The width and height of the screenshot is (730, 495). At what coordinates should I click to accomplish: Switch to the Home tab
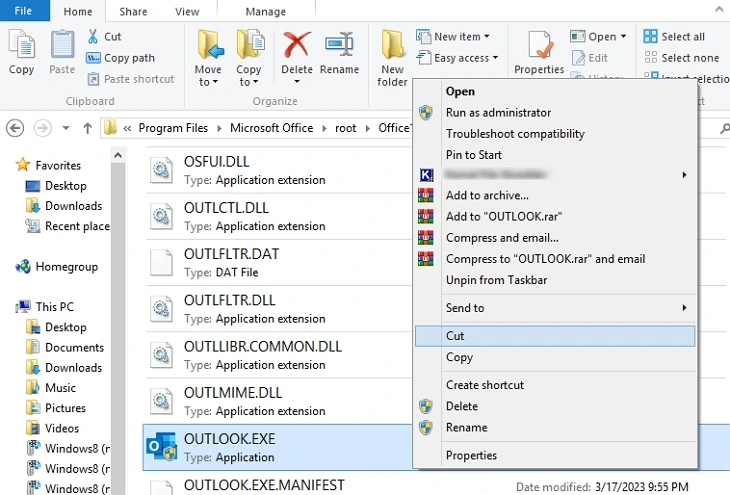tap(78, 11)
